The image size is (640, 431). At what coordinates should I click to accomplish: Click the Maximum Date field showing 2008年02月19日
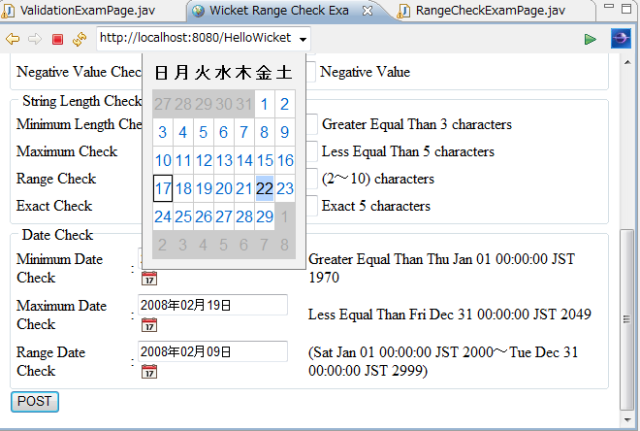(212, 305)
